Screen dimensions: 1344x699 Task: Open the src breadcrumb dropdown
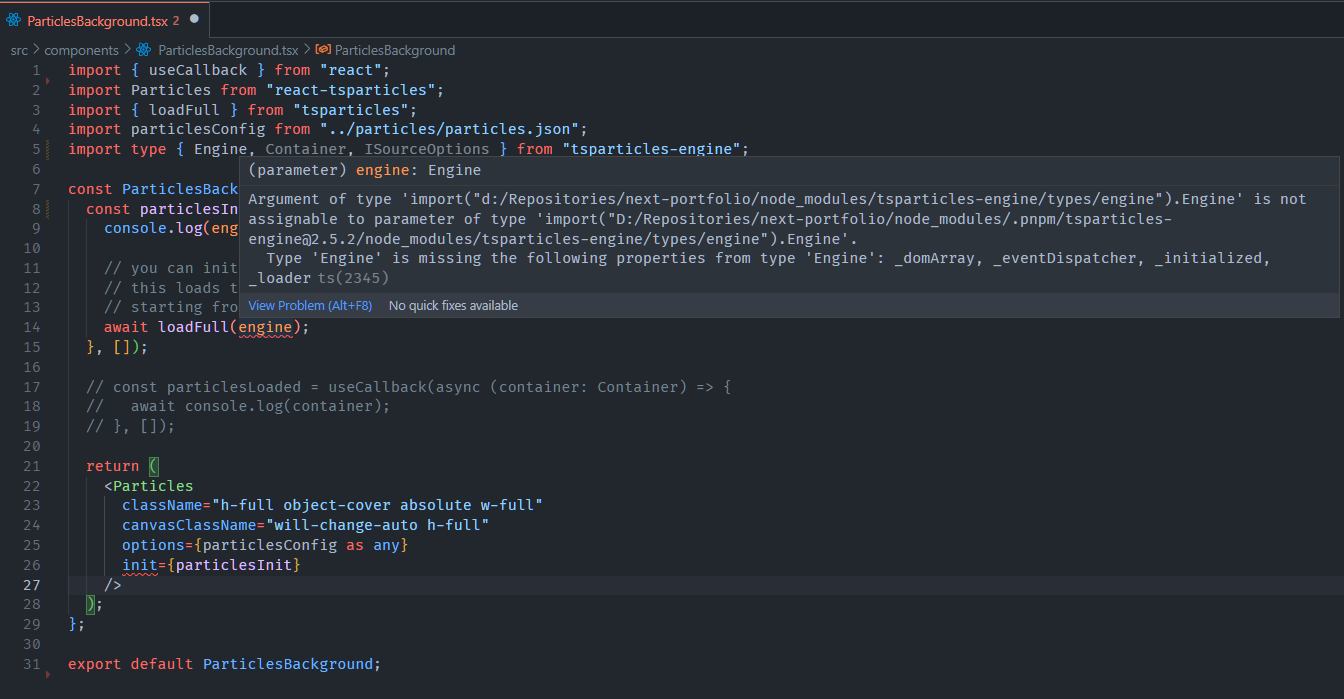point(18,50)
